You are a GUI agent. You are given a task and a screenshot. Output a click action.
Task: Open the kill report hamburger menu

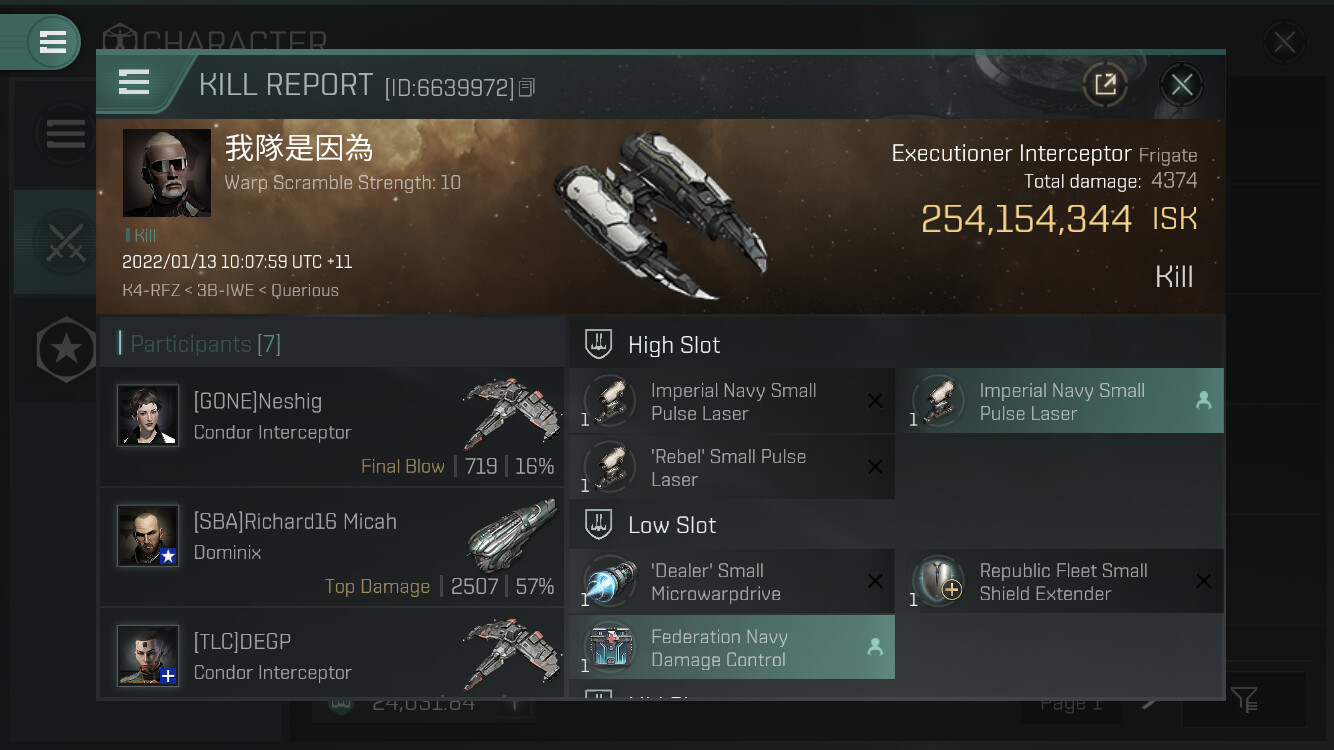coord(134,82)
